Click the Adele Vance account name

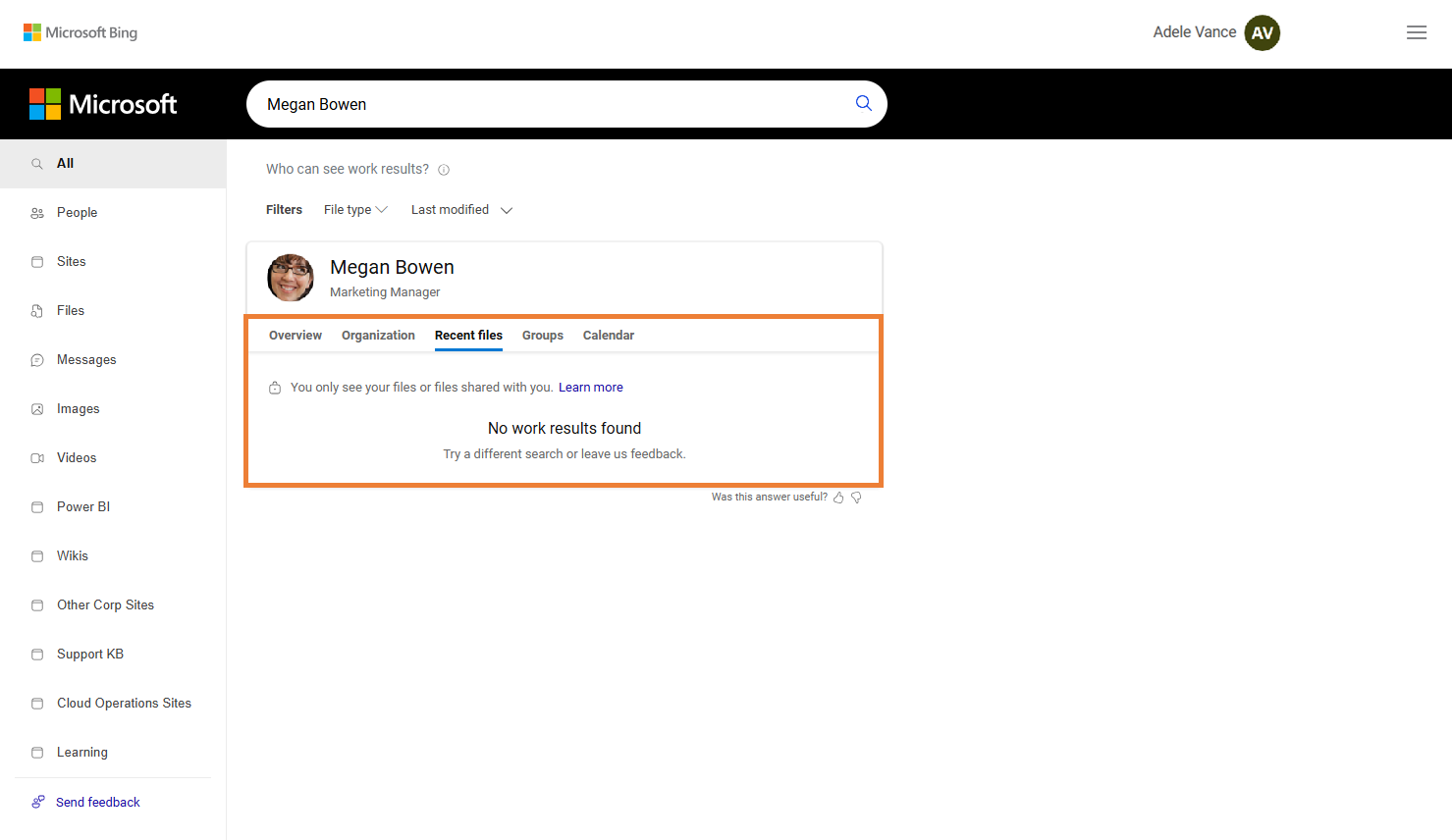(x=1195, y=32)
